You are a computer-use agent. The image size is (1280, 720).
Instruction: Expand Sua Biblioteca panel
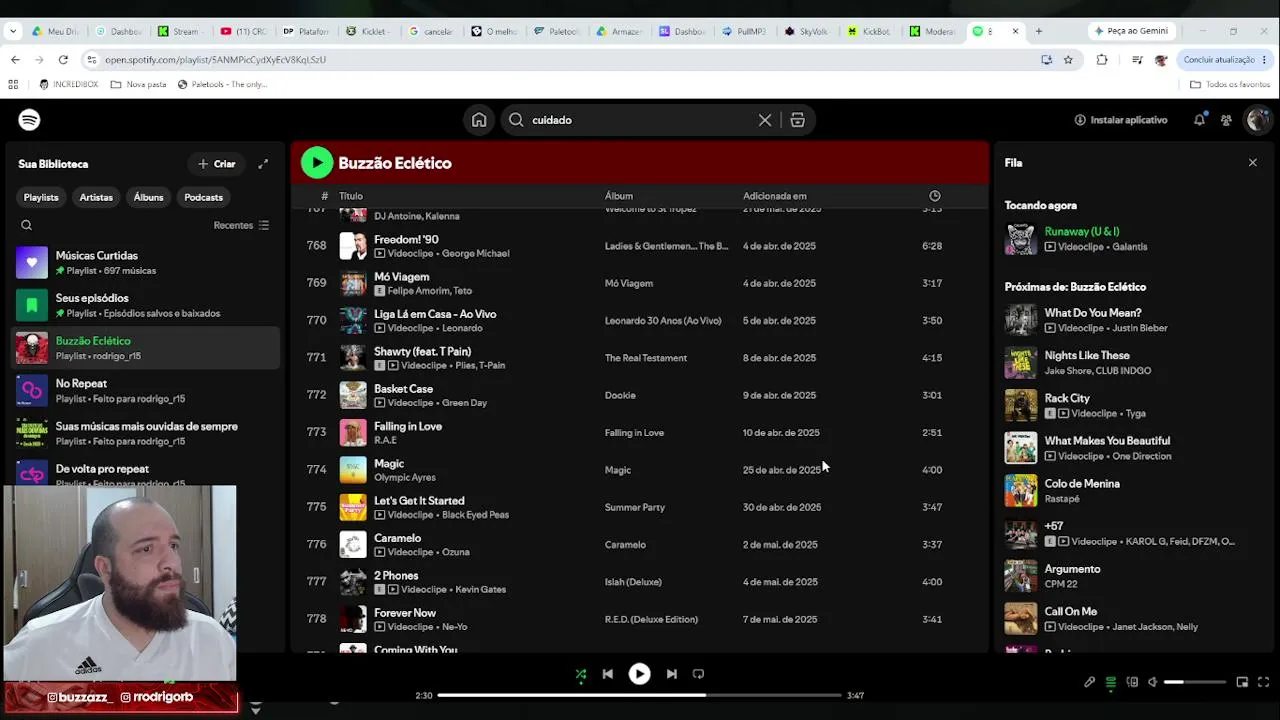pyautogui.click(x=263, y=164)
